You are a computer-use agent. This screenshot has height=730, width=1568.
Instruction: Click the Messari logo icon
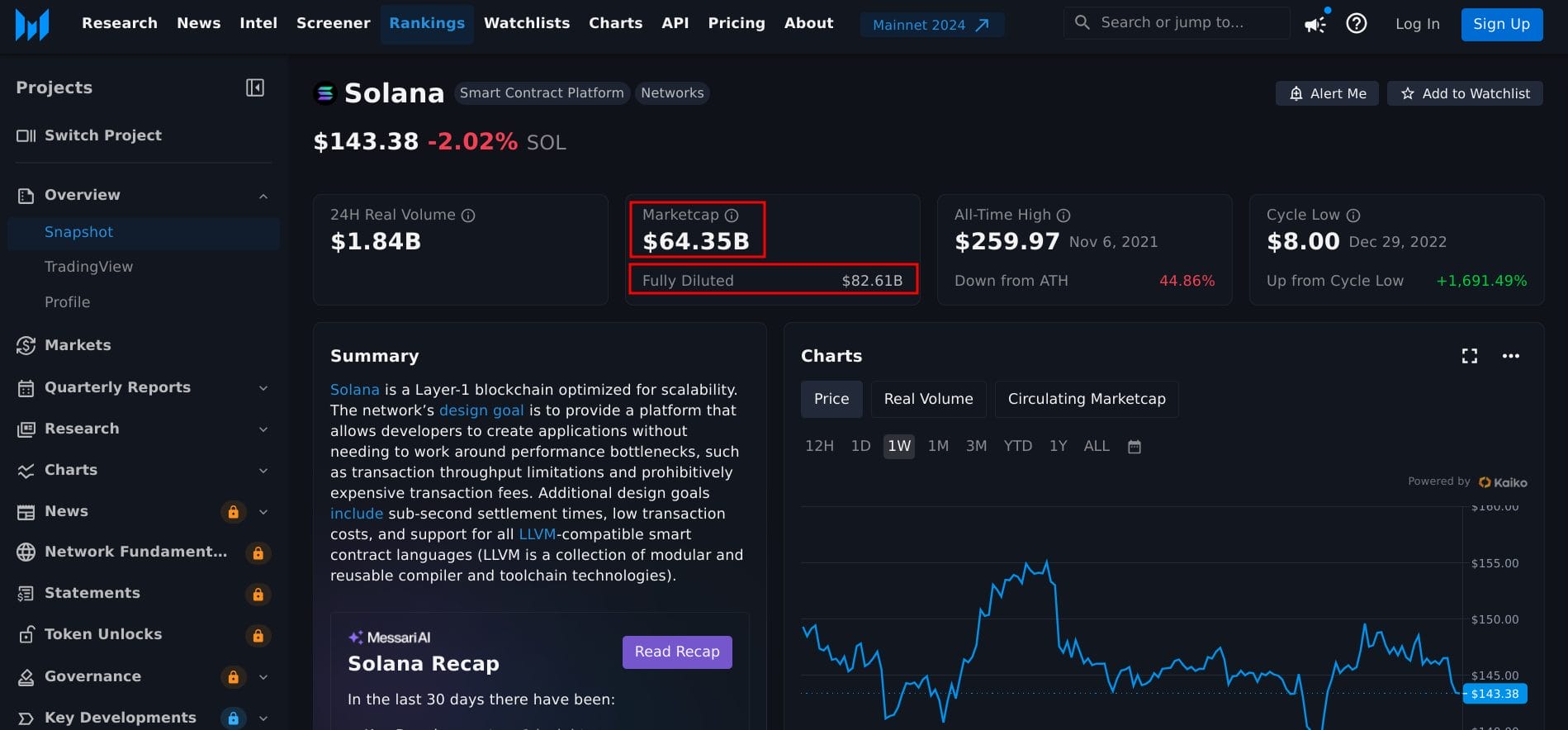(x=32, y=25)
